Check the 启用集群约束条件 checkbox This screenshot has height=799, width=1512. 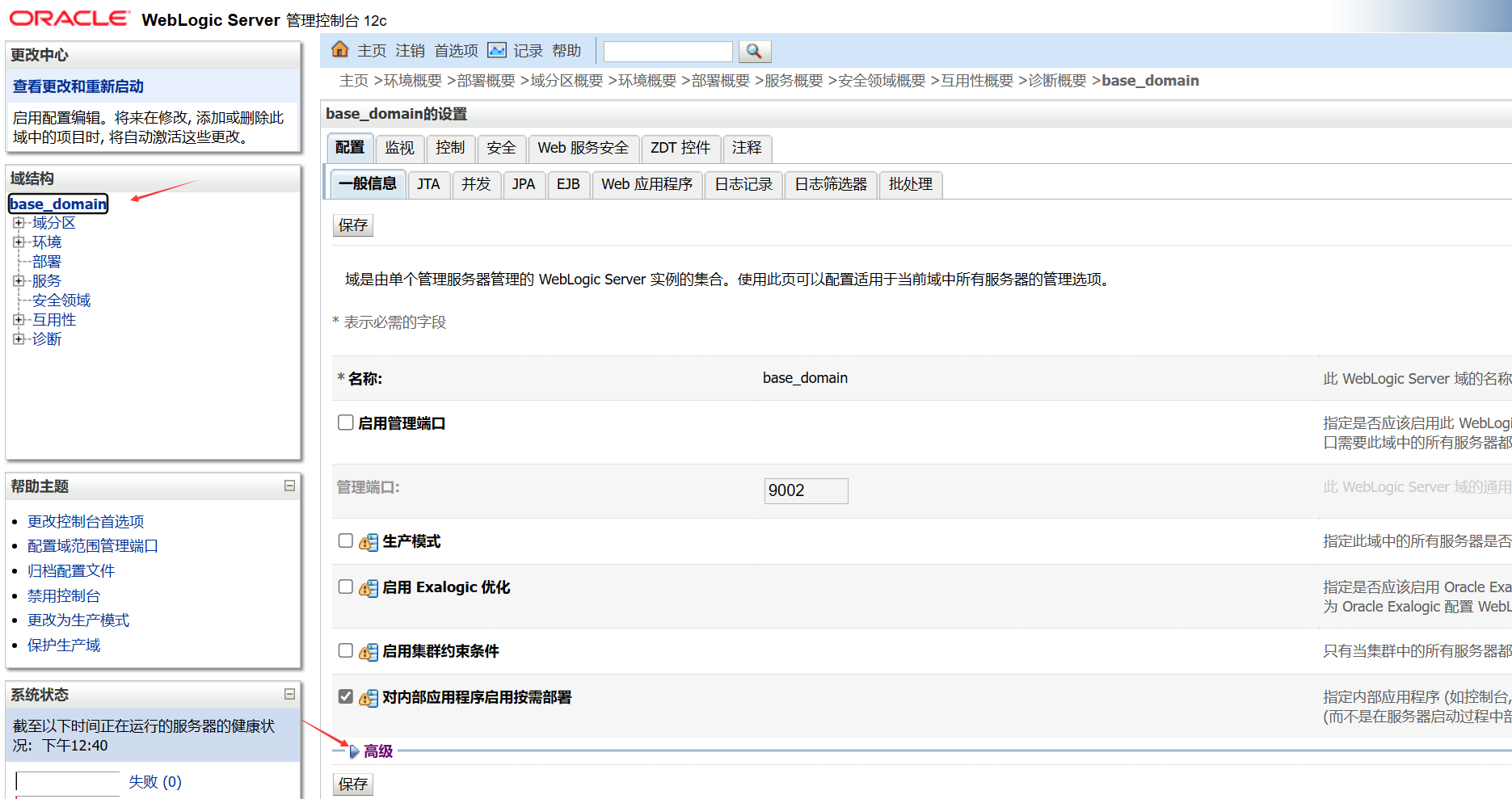[346, 650]
